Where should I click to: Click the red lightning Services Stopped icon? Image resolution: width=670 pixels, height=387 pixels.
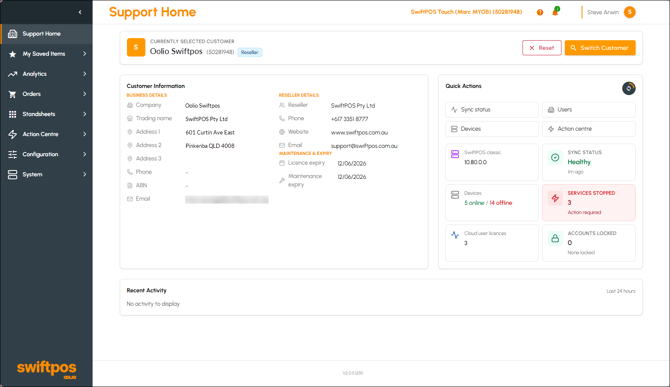click(555, 198)
